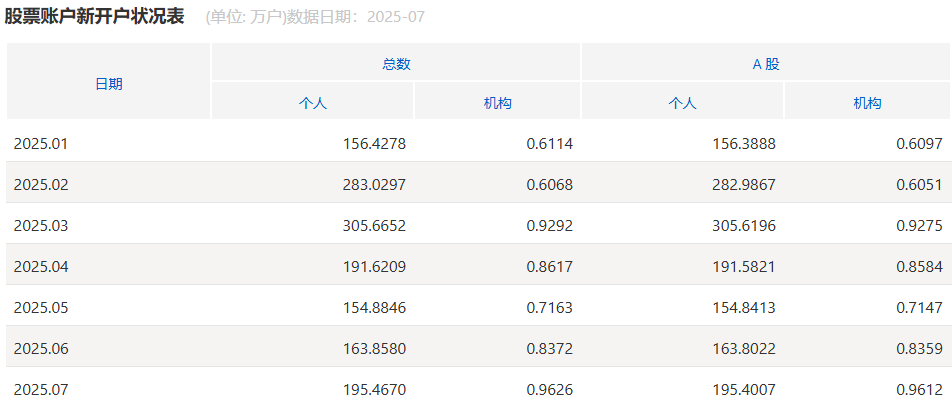
Task: Highlight the figure 0.8372
Action: 549,348
